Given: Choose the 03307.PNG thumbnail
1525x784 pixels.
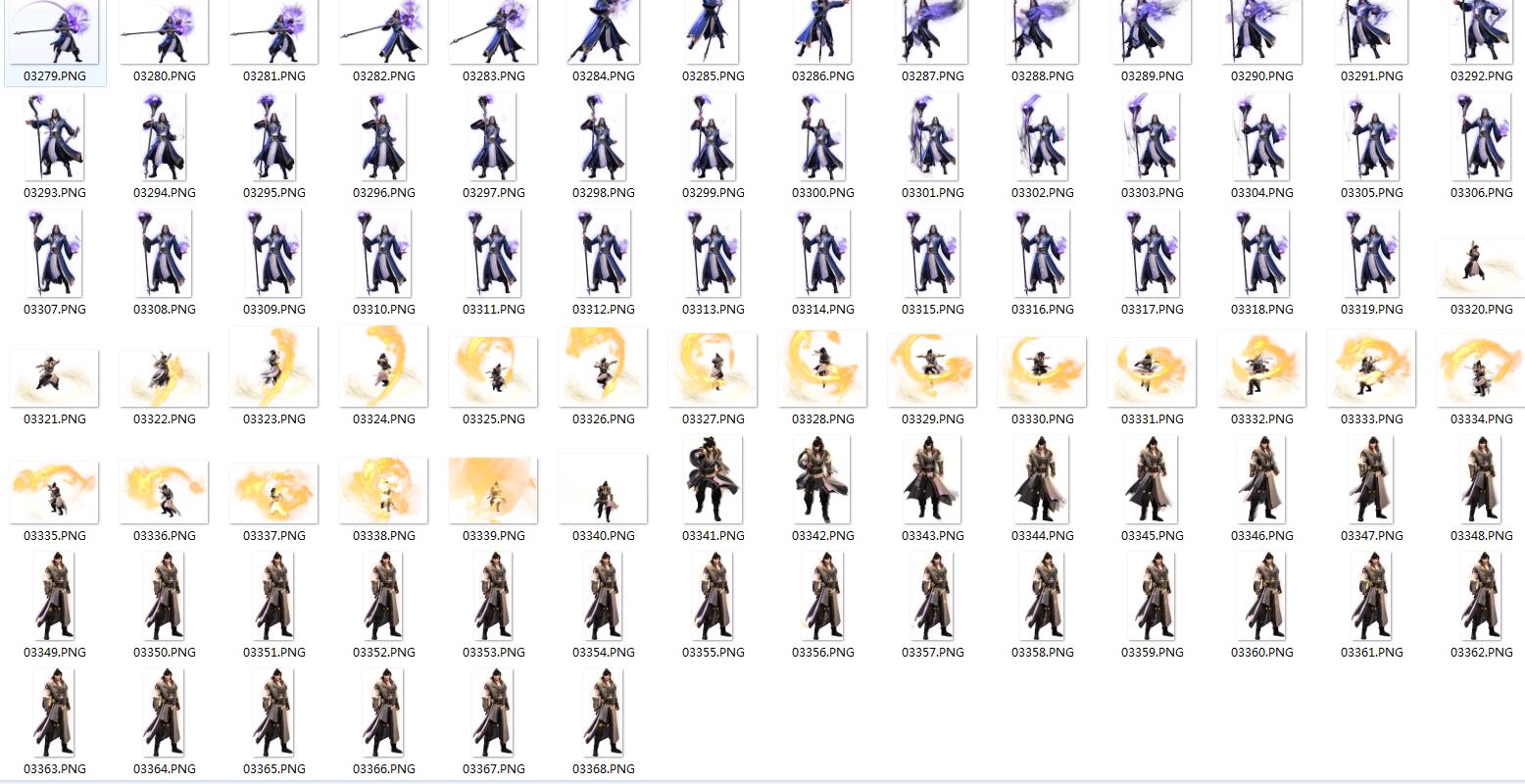Looking at the screenshot, I should coord(55,253).
